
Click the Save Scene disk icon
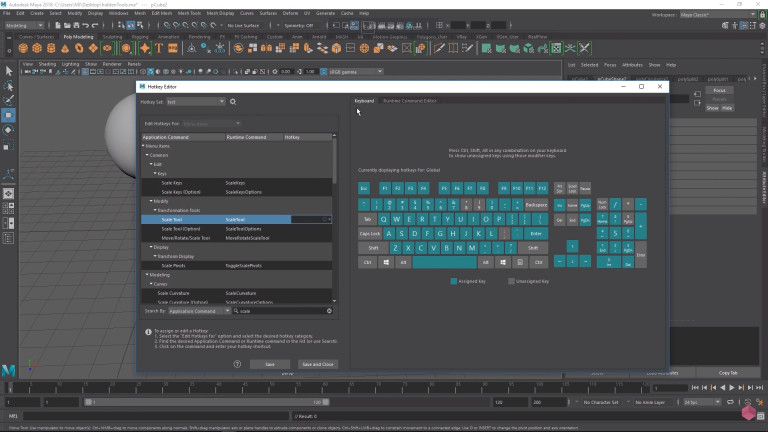coord(76,25)
